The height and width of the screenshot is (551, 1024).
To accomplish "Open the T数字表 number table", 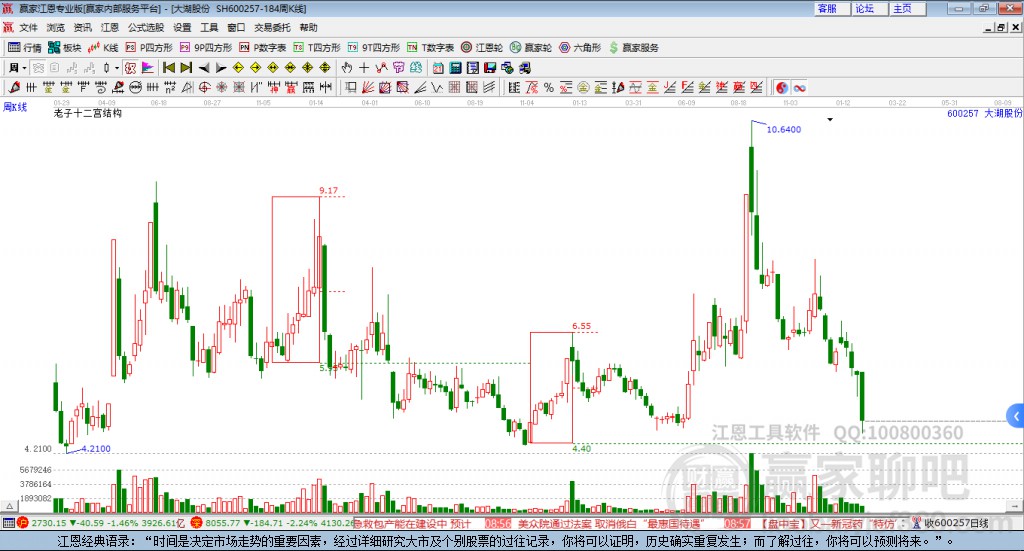I will point(430,48).
